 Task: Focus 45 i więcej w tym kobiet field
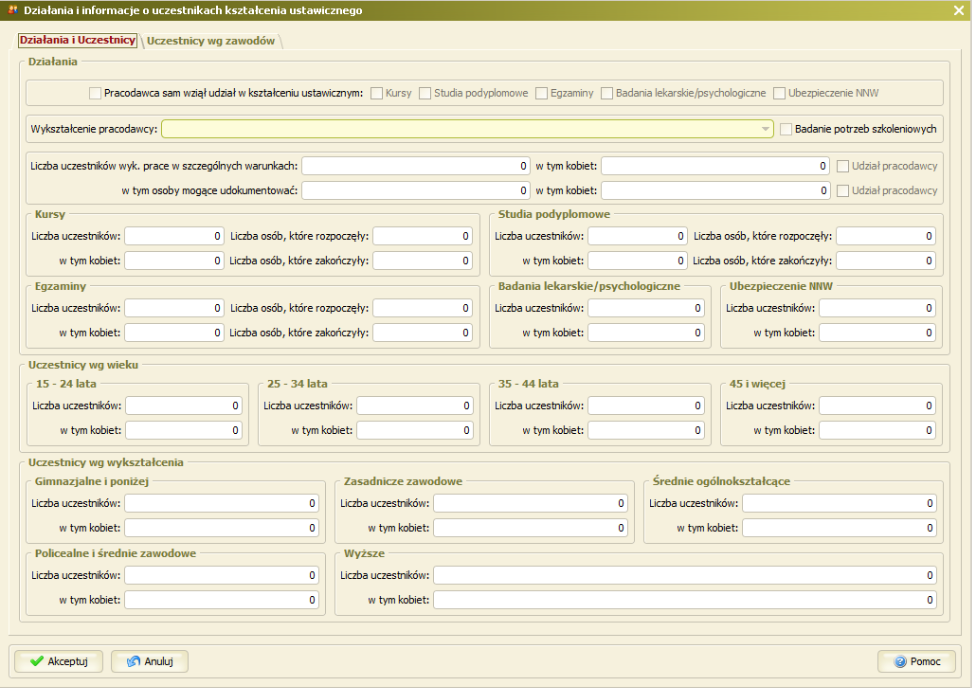[x=877, y=431]
